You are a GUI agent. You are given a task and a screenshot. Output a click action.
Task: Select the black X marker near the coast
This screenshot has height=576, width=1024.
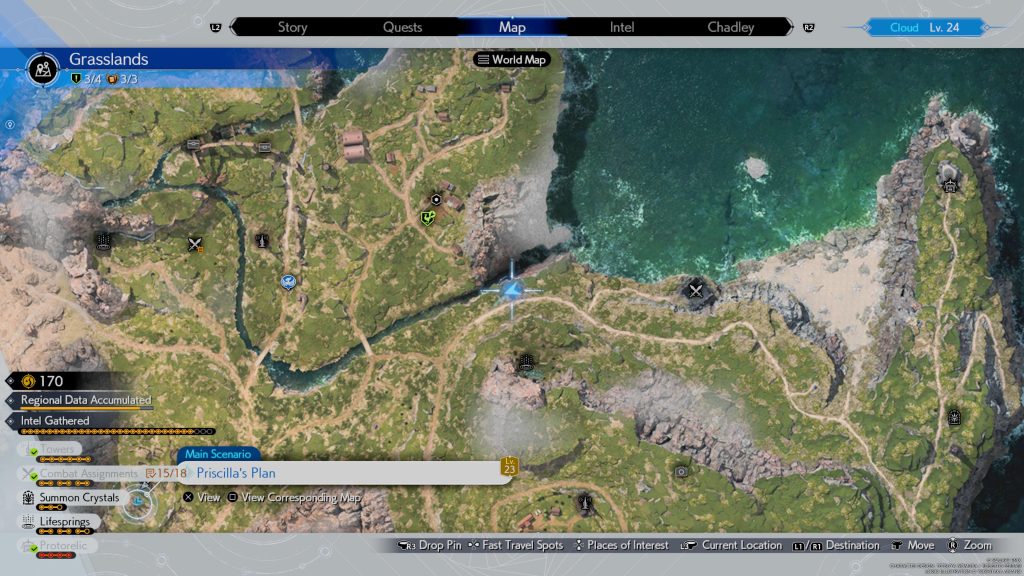coord(696,290)
